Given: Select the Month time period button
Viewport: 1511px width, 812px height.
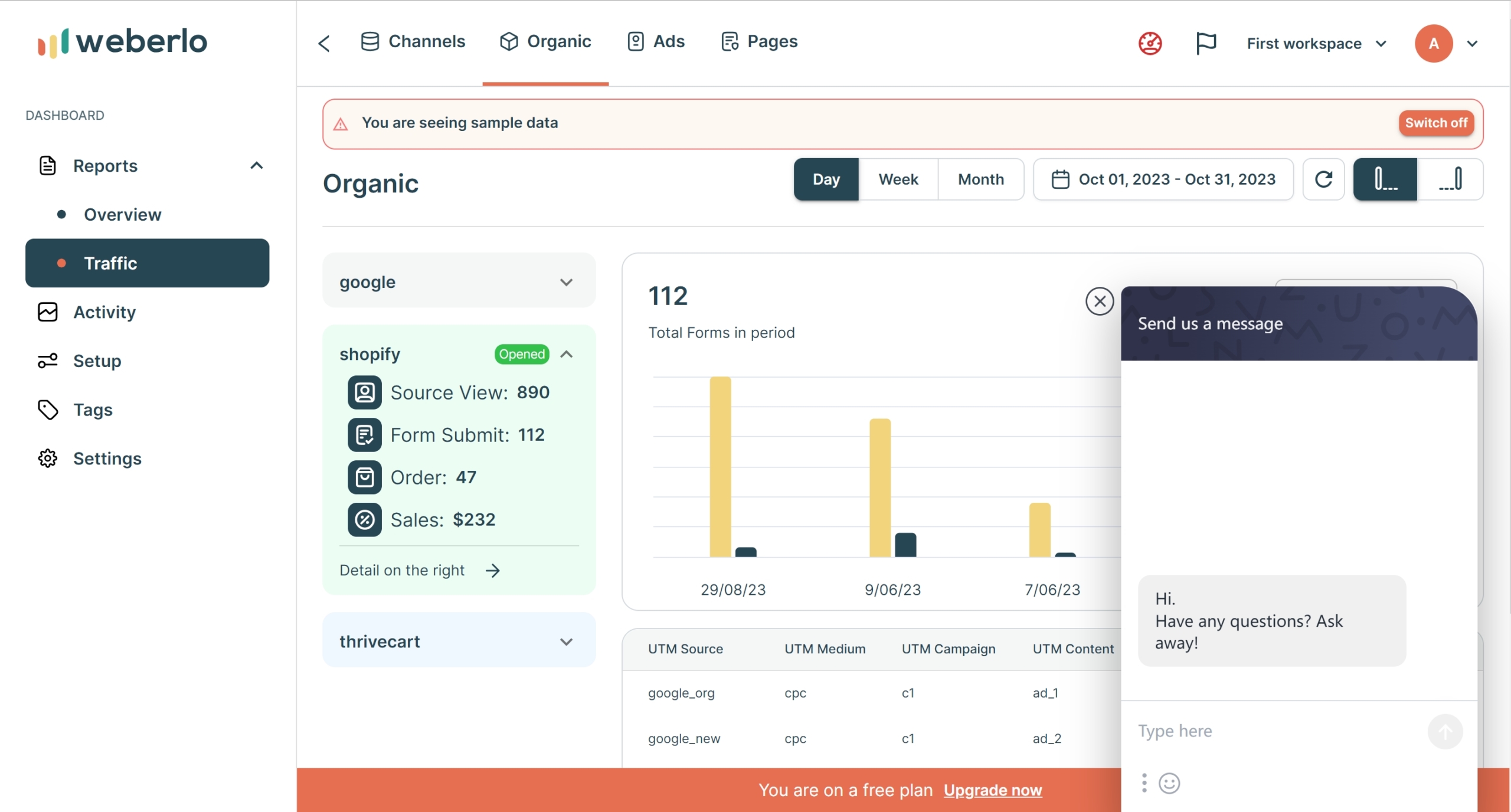Looking at the screenshot, I should point(981,178).
